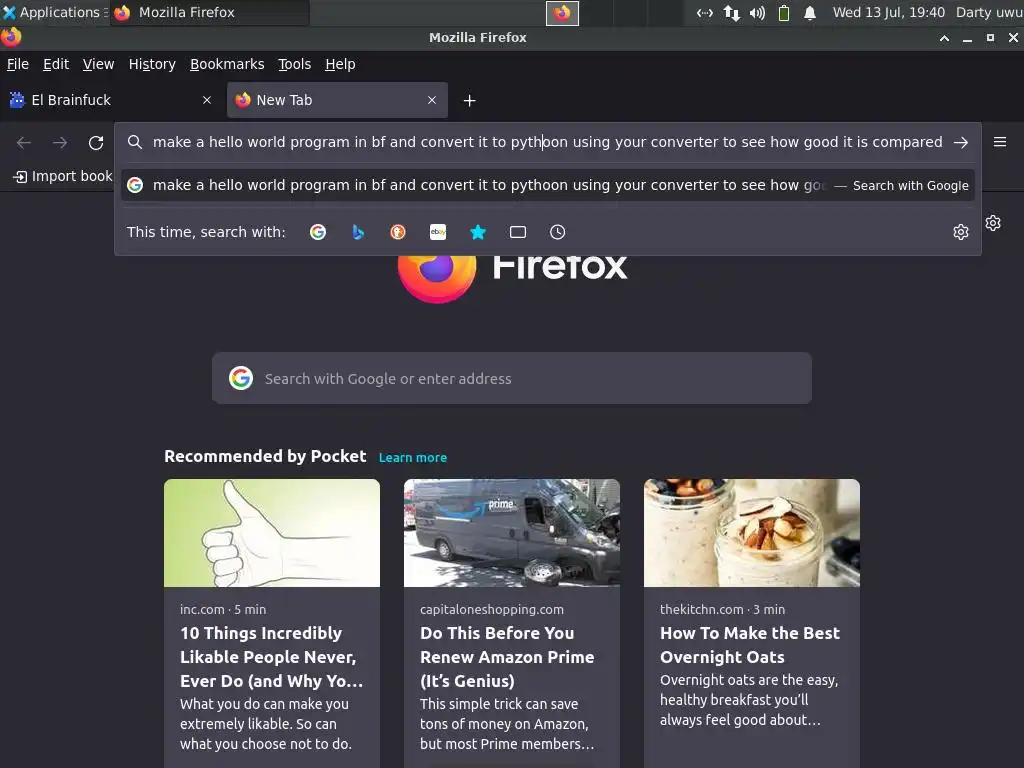Click the Go arrow in address bar
This screenshot has width=1024, height=768.
(x=961, y=142)
